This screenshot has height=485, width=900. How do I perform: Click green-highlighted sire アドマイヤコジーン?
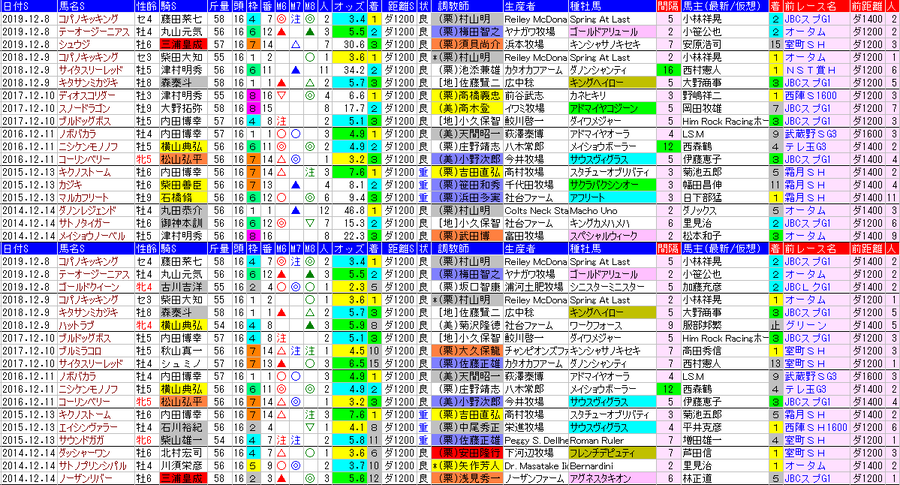click(603, 108)
